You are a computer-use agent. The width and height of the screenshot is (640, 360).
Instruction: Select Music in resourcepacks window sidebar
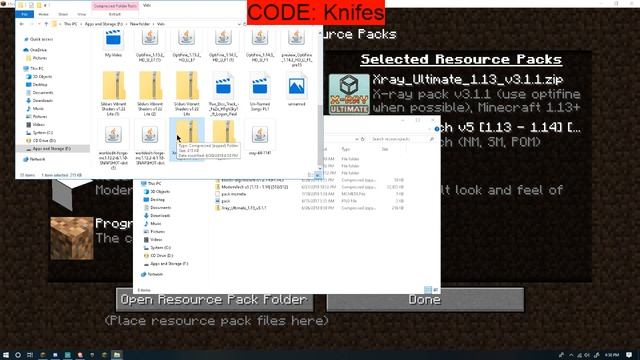point(156,224)
